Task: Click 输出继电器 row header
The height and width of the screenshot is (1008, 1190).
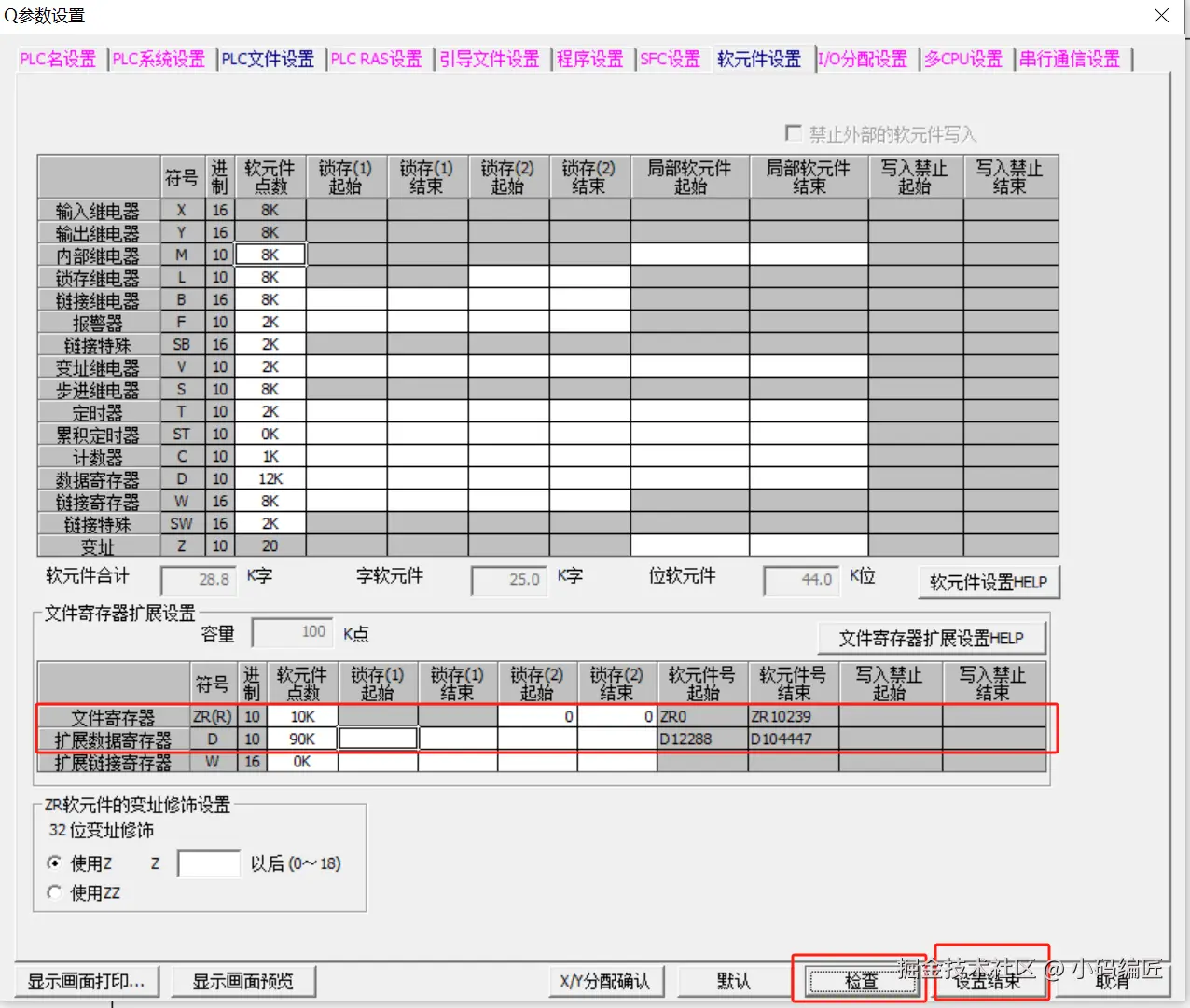Action: pyautogui.click(x=98, y=232)
